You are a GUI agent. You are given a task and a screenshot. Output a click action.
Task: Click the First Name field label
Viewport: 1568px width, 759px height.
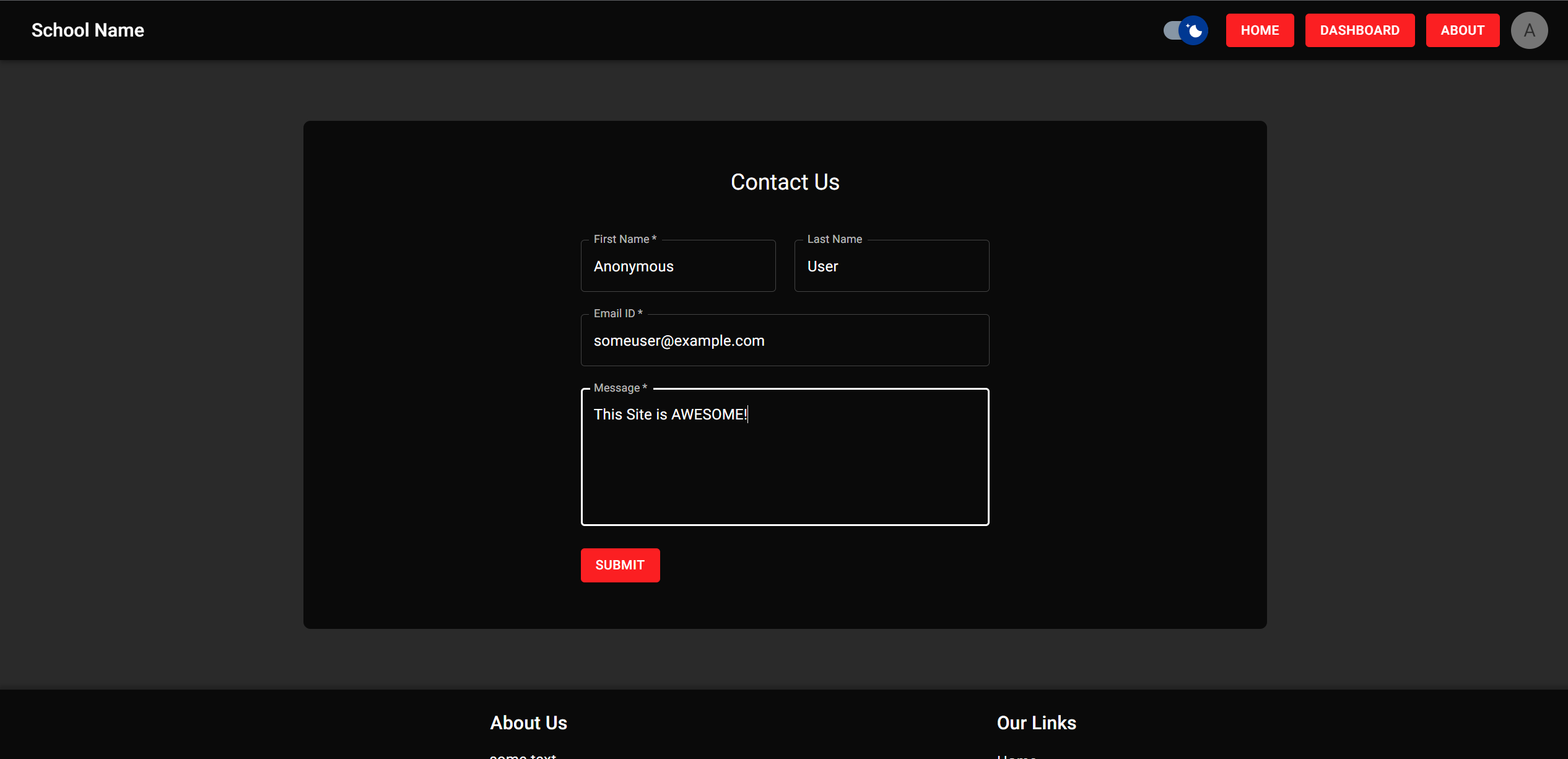(621, 239)
